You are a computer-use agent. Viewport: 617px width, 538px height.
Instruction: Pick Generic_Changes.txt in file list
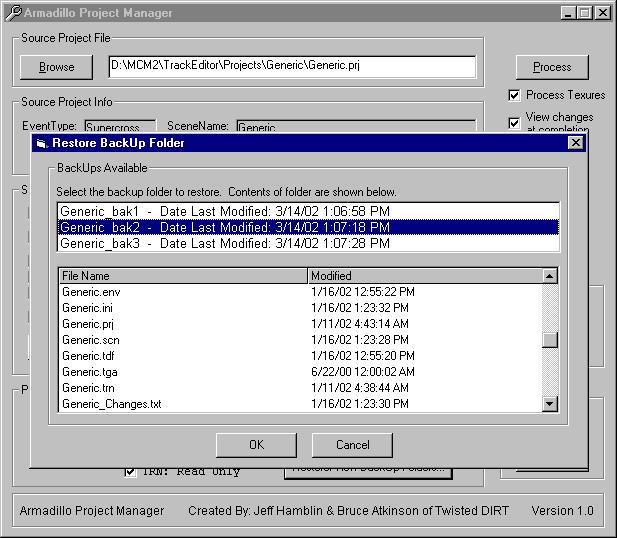point(111,404)
